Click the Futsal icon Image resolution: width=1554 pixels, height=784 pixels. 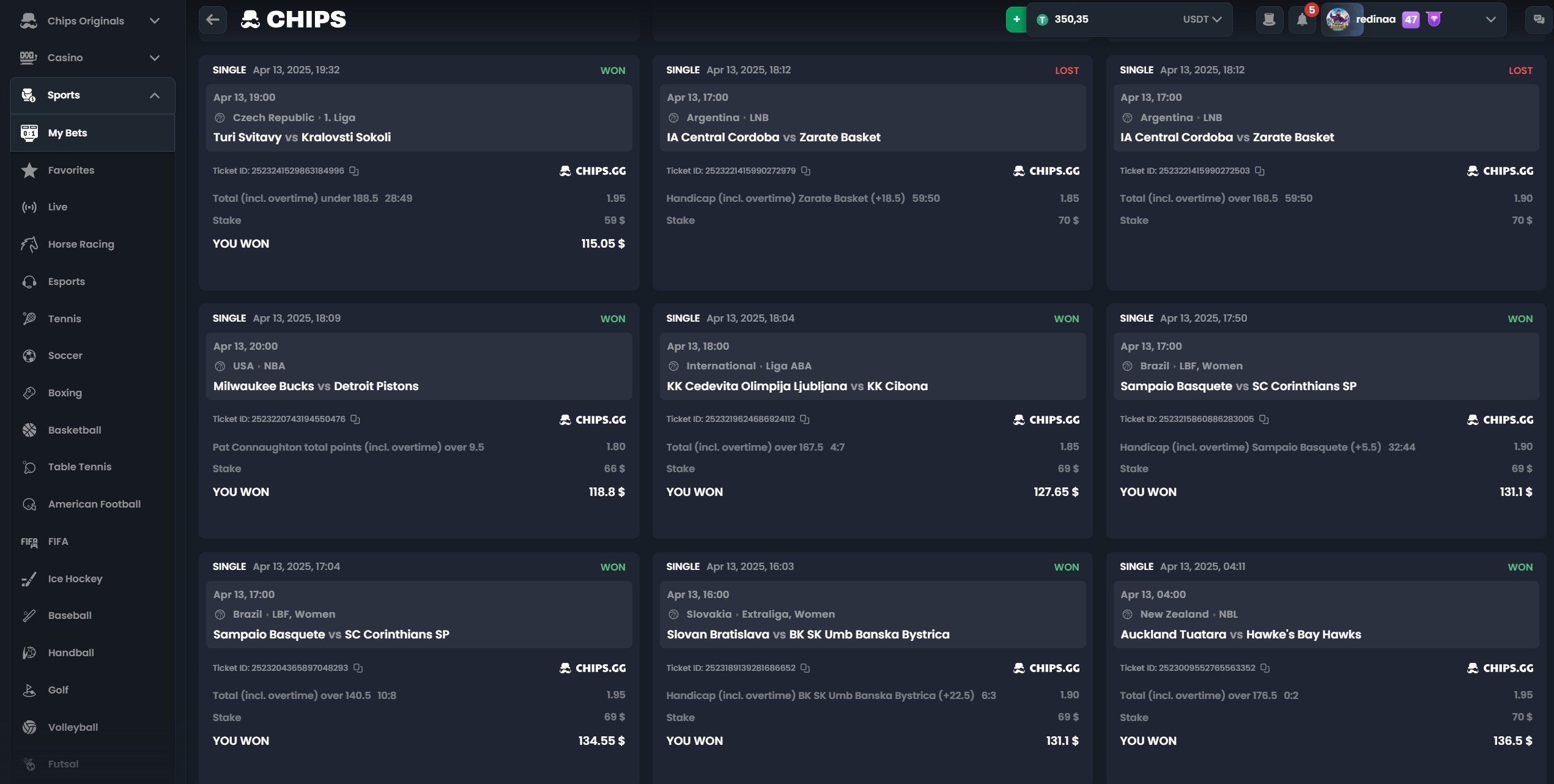click(x=29, y=764)
